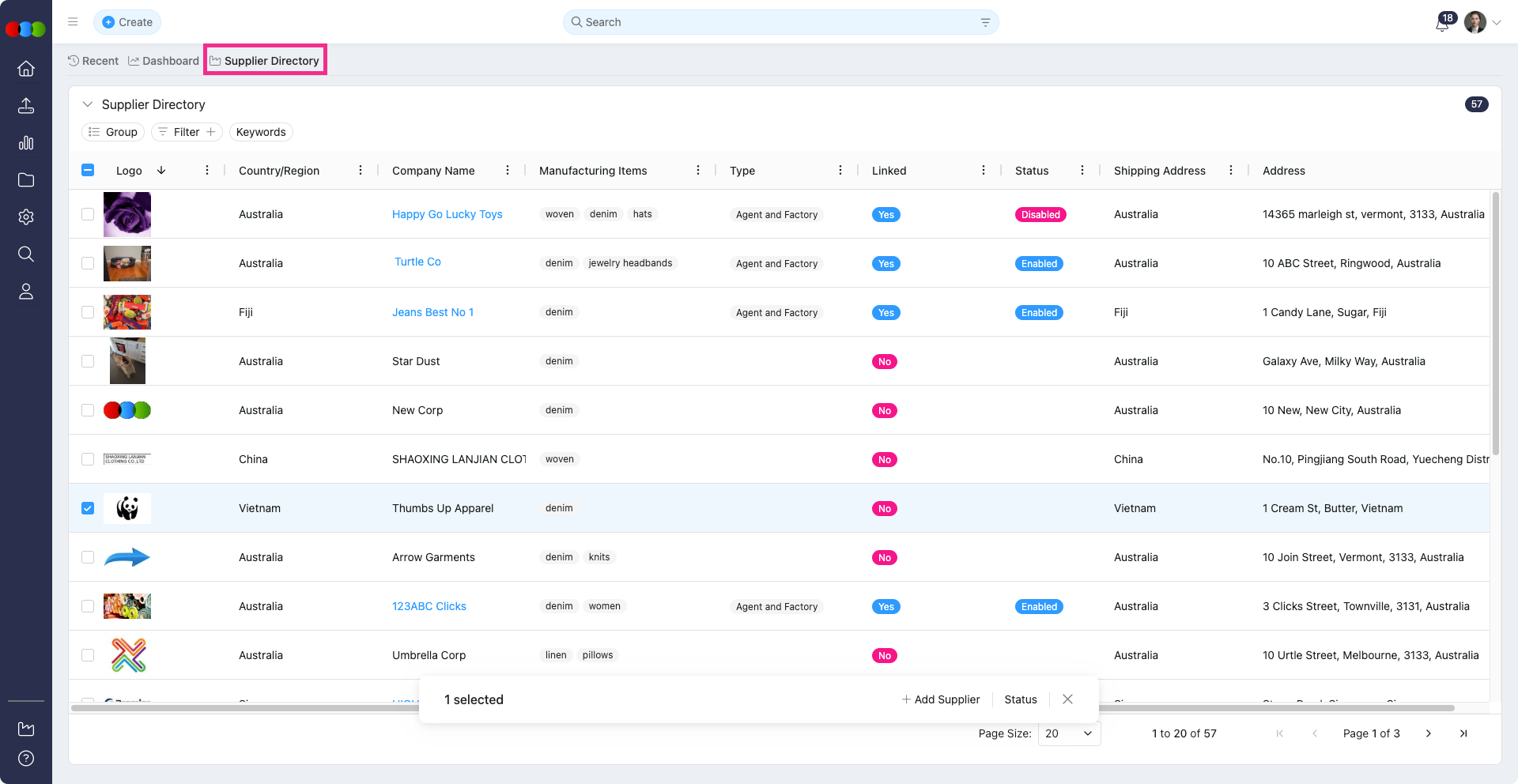Open the Home icon in sidebar
Image resolution: width=1518 pixels, height=784 pixels.
tap(26, 69)
